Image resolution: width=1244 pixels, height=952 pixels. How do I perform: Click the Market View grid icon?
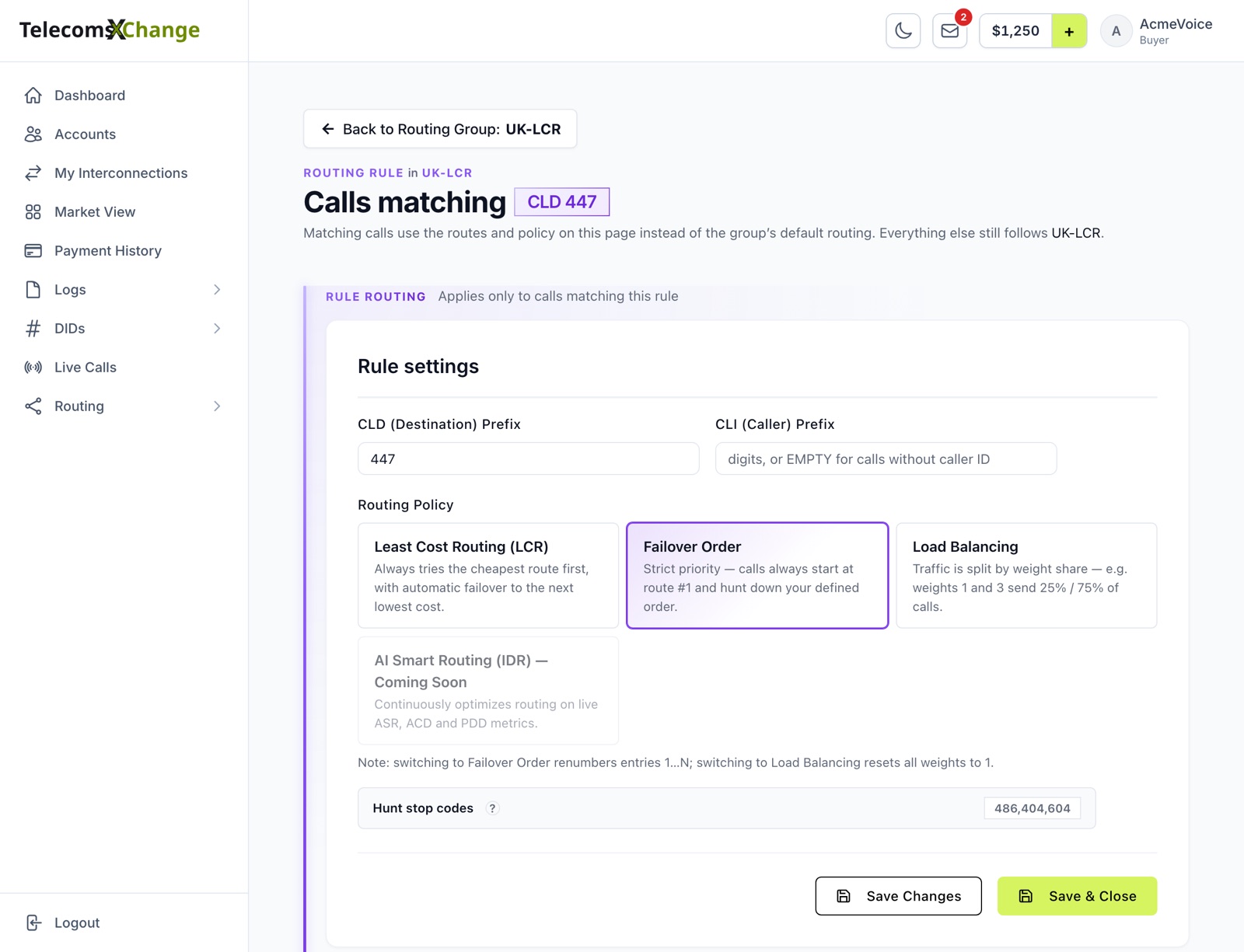(33, 212)
